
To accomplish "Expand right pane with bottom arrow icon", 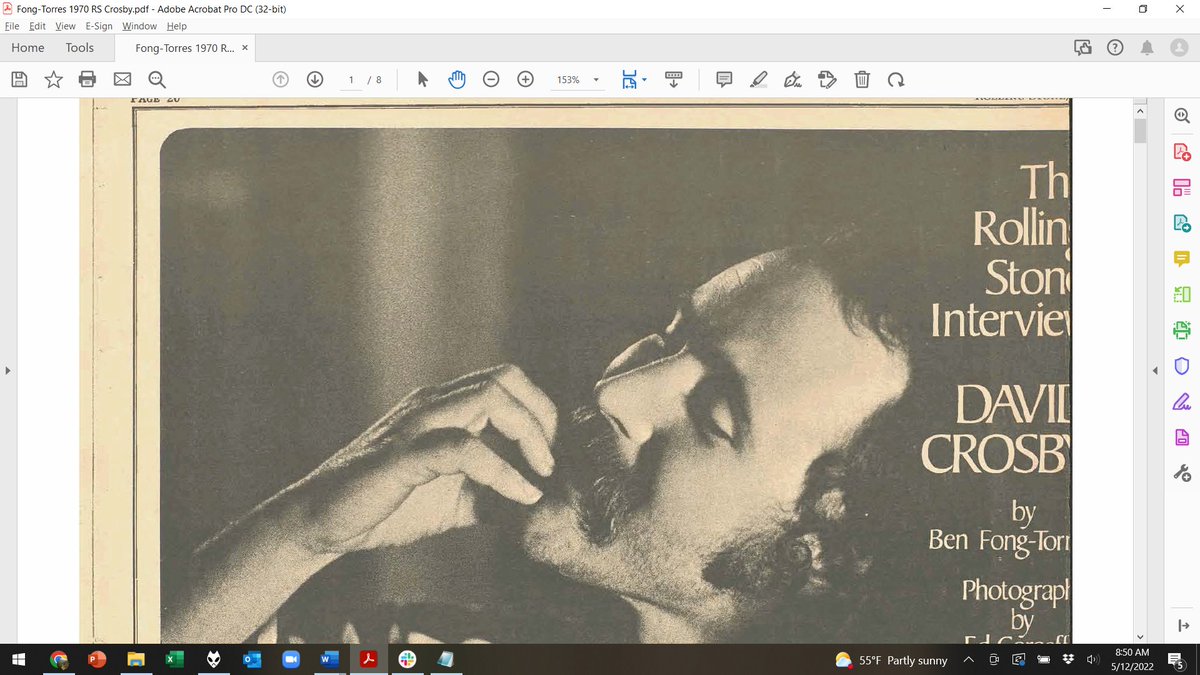I will point(1183,626).
